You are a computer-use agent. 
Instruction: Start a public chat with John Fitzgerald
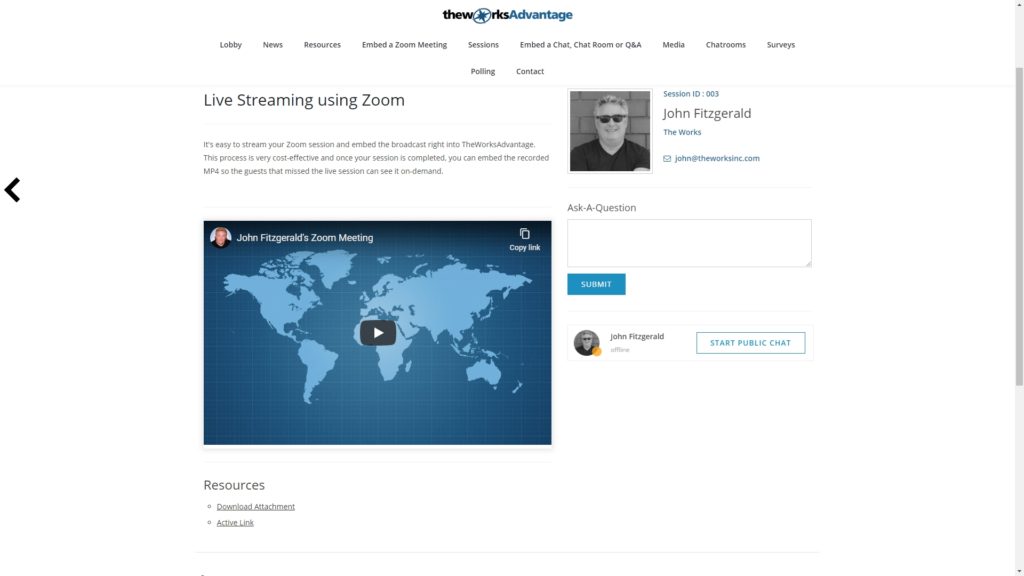(x=750, y=343)
